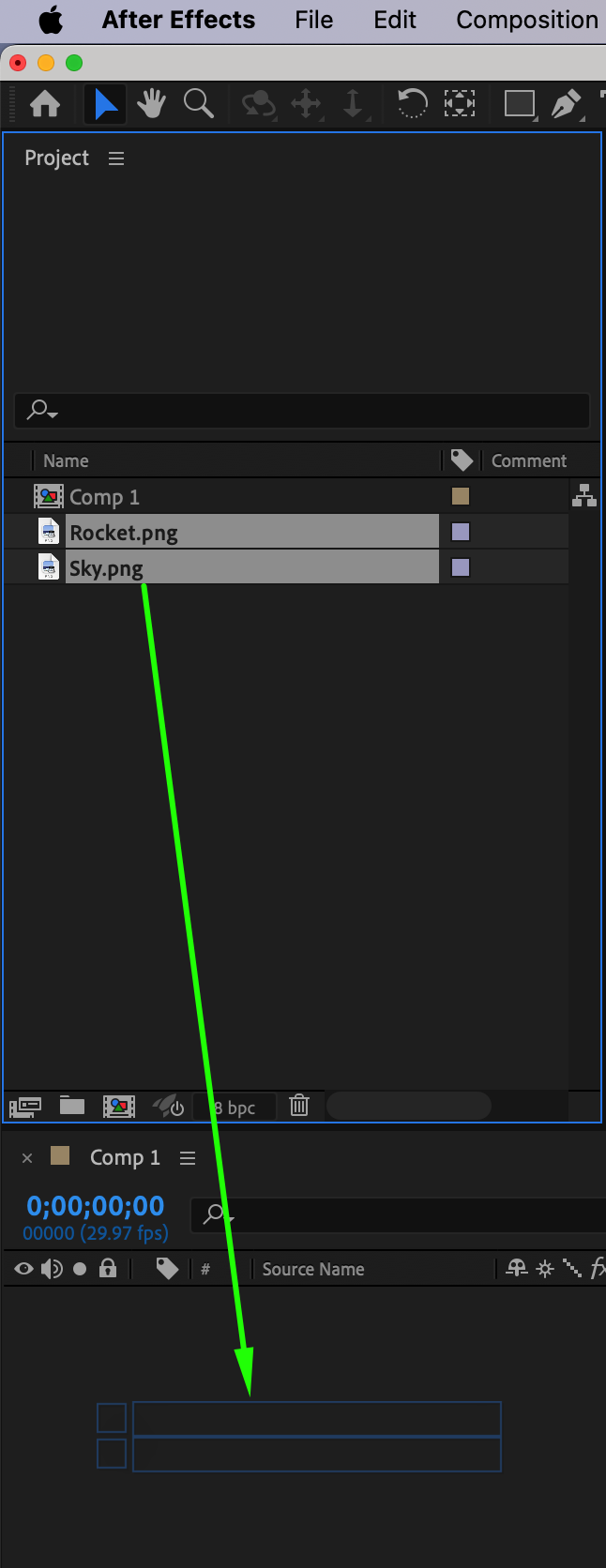Choose the Selection arrow tool
The width and height of the screenshot is (606, 1568).
(105, 103)
